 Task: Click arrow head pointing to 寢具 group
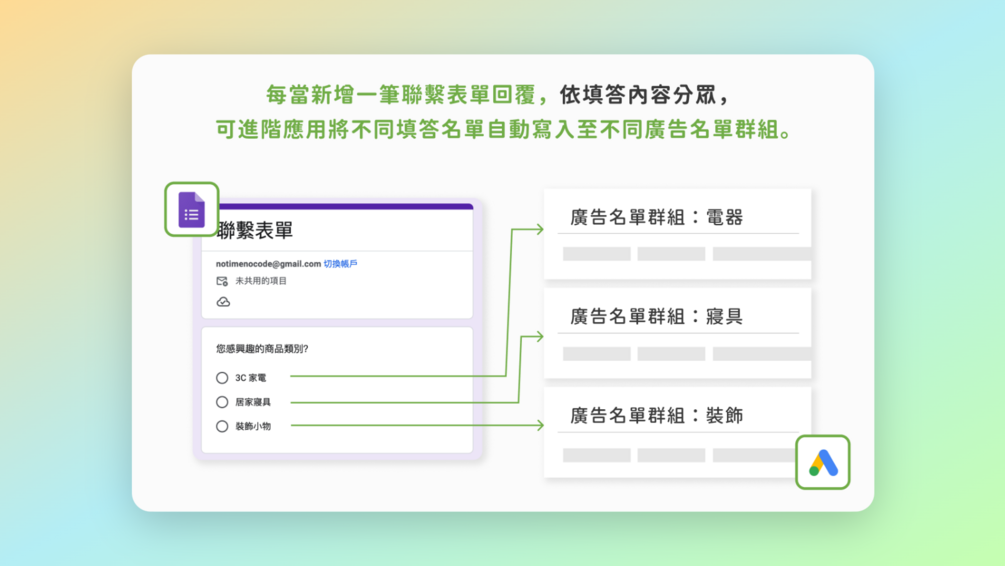(539, 336)
